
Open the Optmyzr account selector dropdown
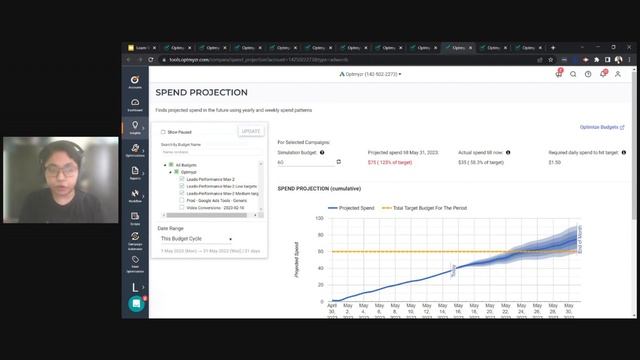tap(370, 74)
